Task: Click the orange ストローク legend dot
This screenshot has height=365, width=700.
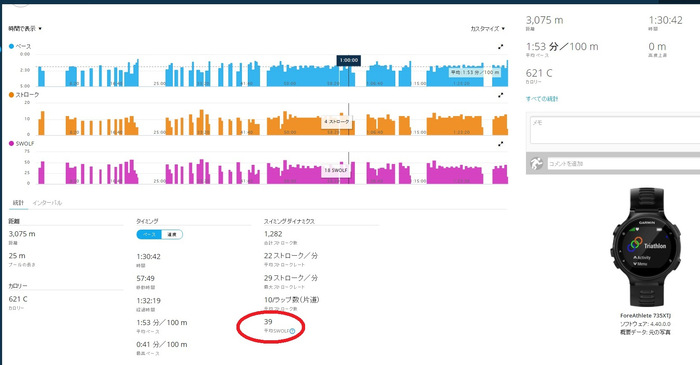Action: click(11, 95)
